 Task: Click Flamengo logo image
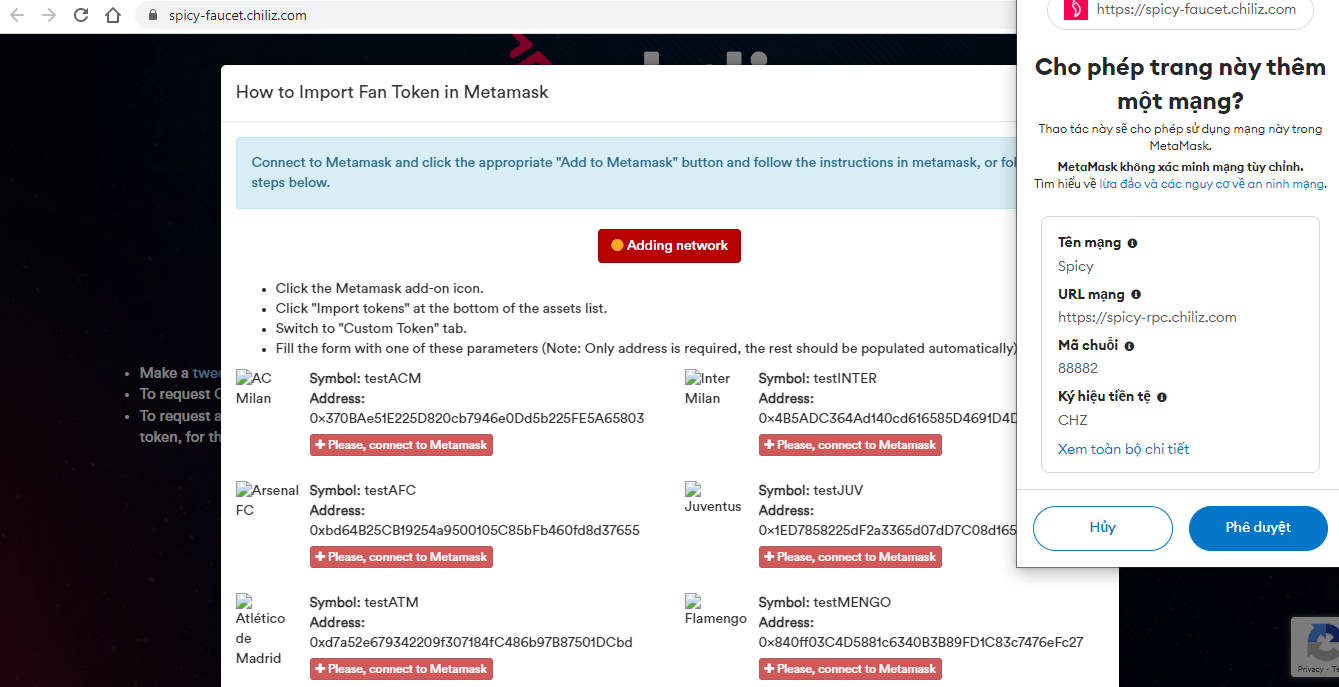click(x=716, y=609)
